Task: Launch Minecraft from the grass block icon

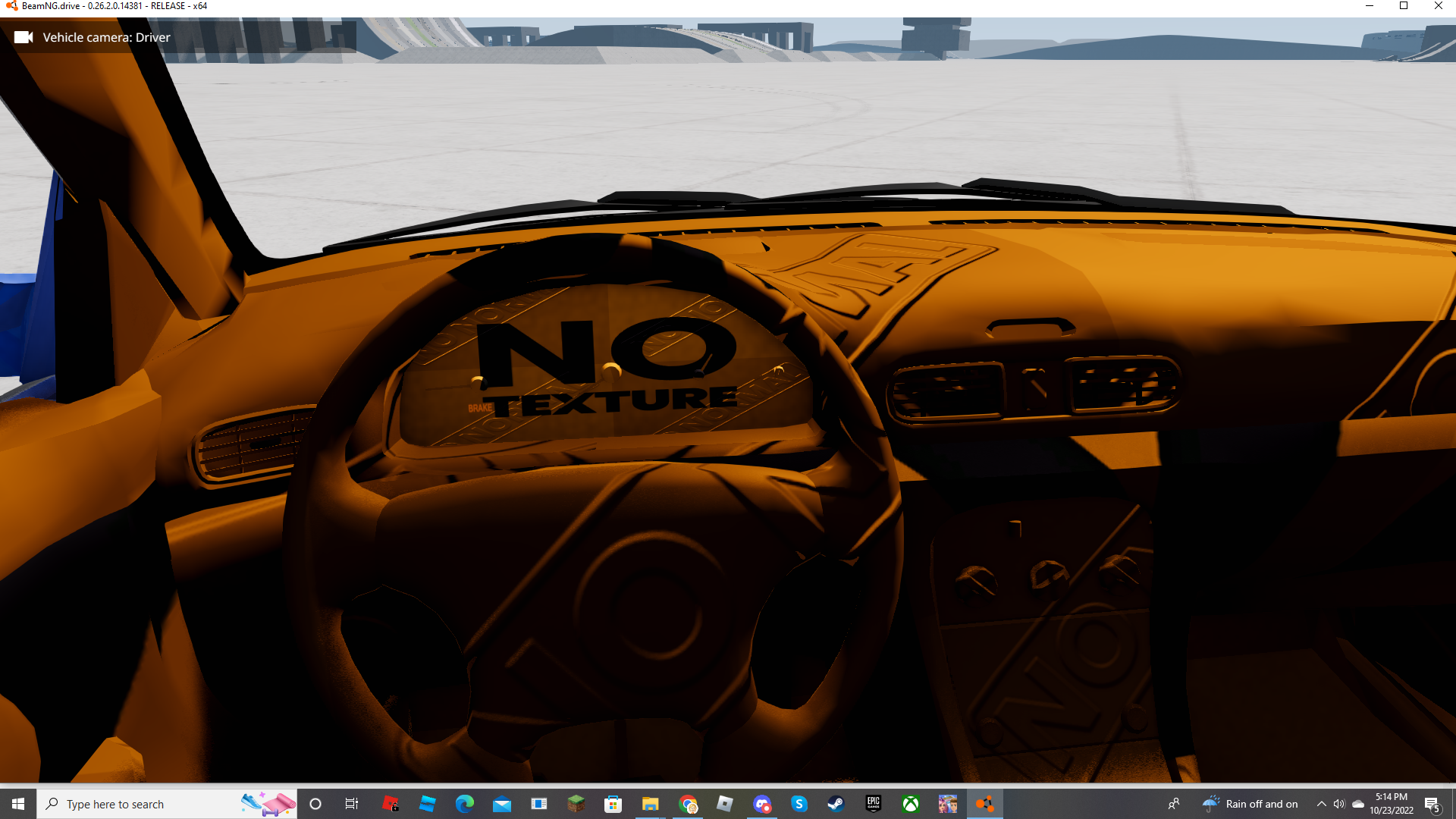Action: tap(576, 804)
